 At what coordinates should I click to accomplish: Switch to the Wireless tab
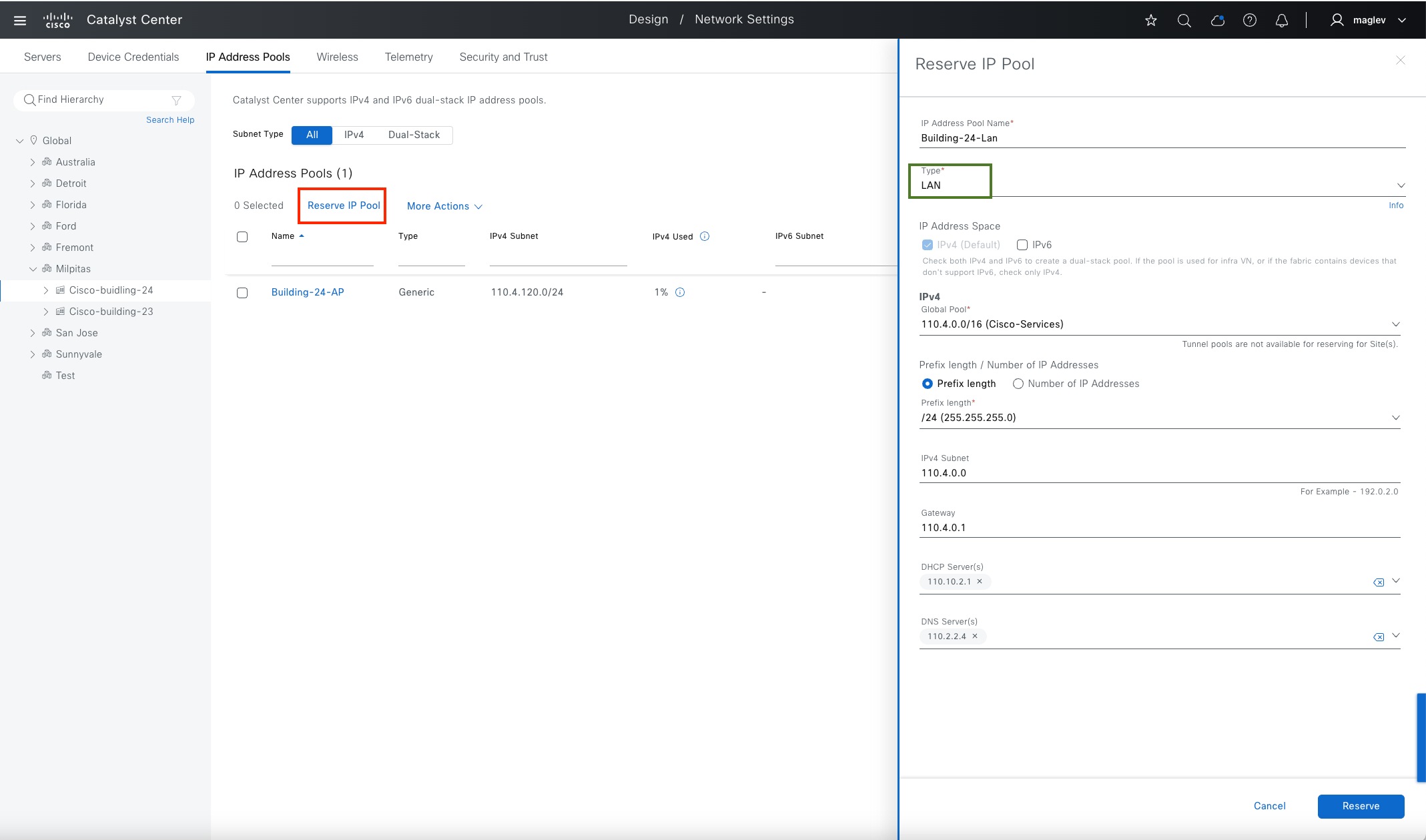(x=337, y=57)
